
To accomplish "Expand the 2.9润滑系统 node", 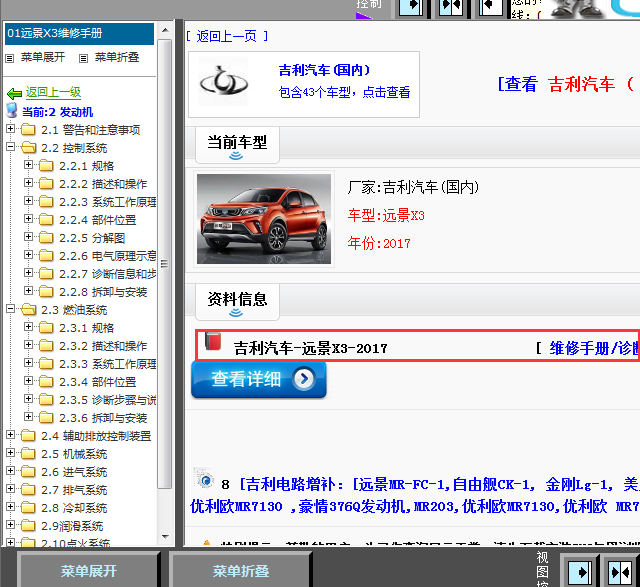I will (x=11, y=525).
